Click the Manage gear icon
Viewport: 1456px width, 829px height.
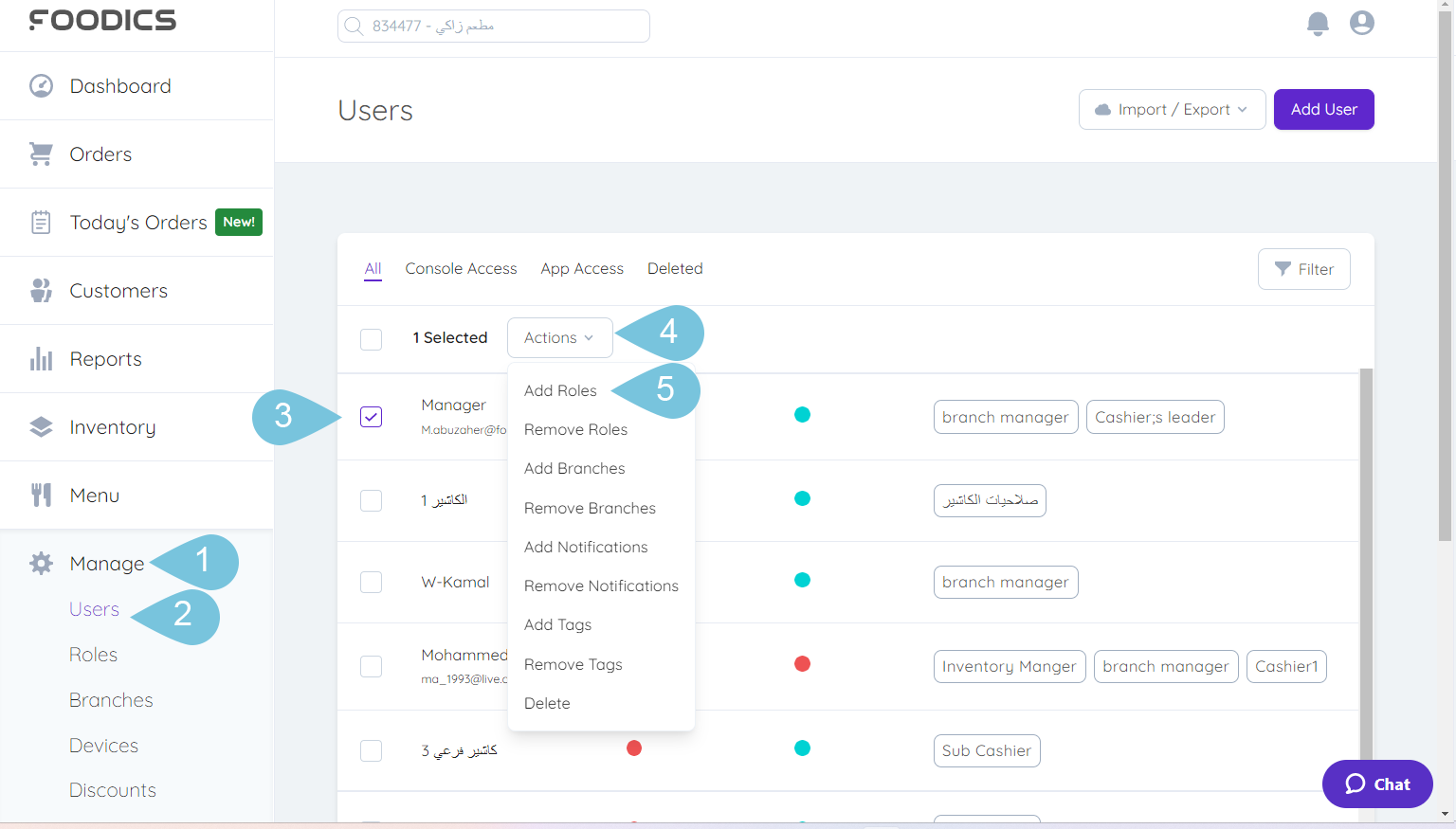coord(40,563)
